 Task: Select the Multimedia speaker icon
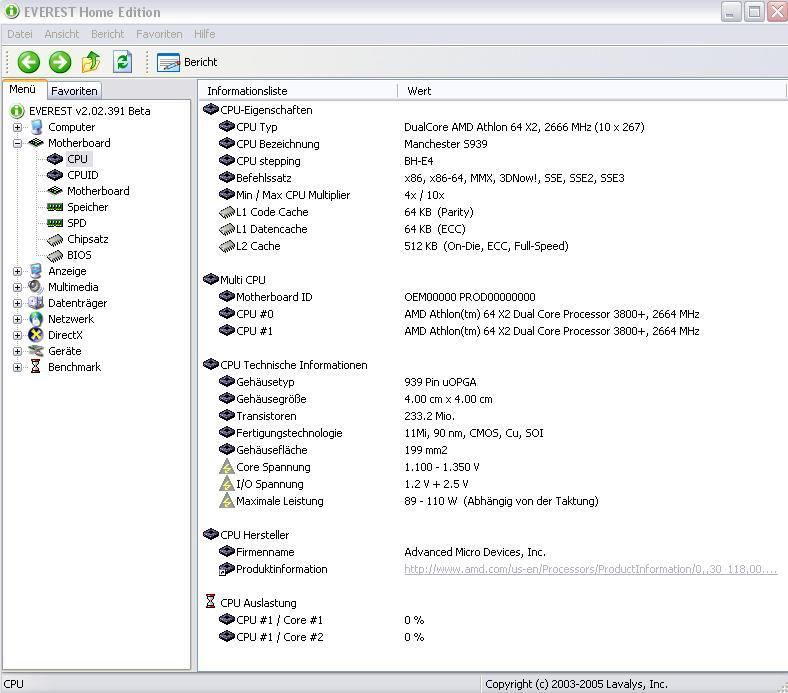tap(36, 287)
